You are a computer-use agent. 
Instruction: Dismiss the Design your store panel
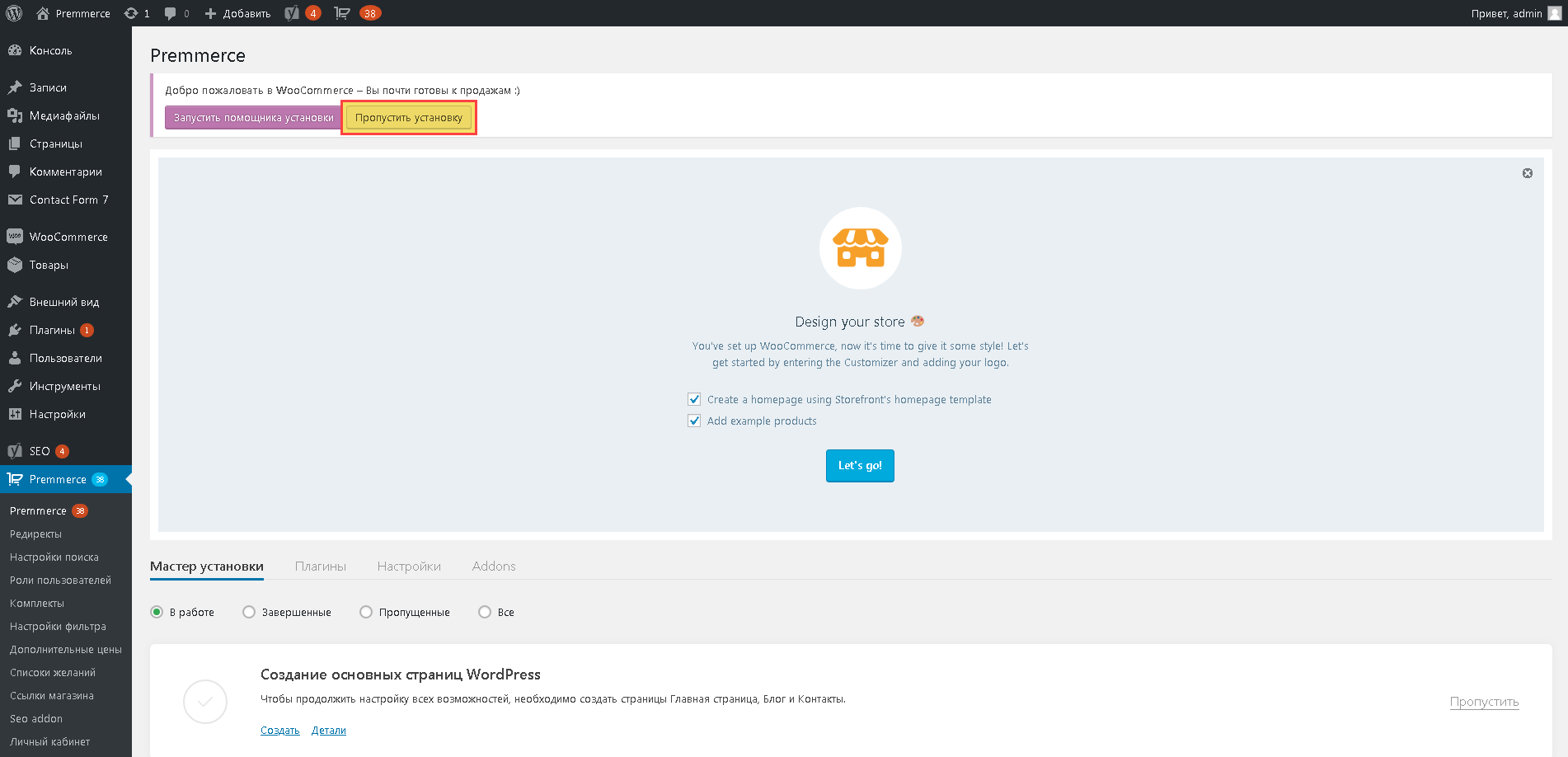pyautogui.click(x=1528, y=173)
